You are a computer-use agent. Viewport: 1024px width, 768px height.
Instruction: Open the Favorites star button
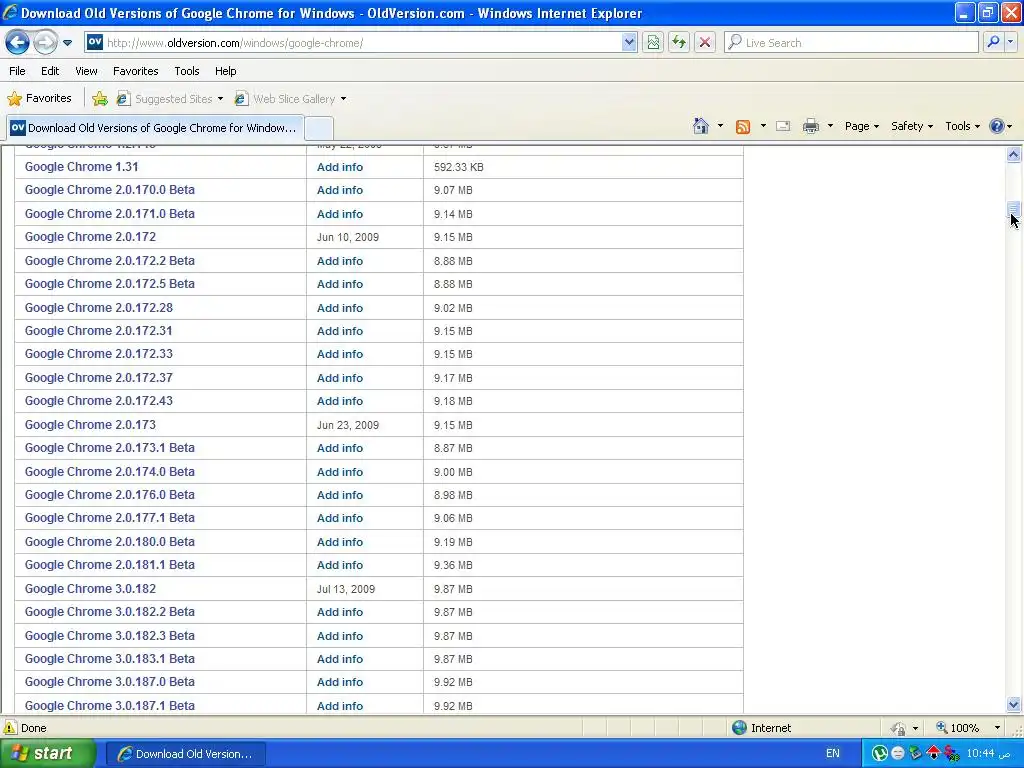tap(39, 99)
